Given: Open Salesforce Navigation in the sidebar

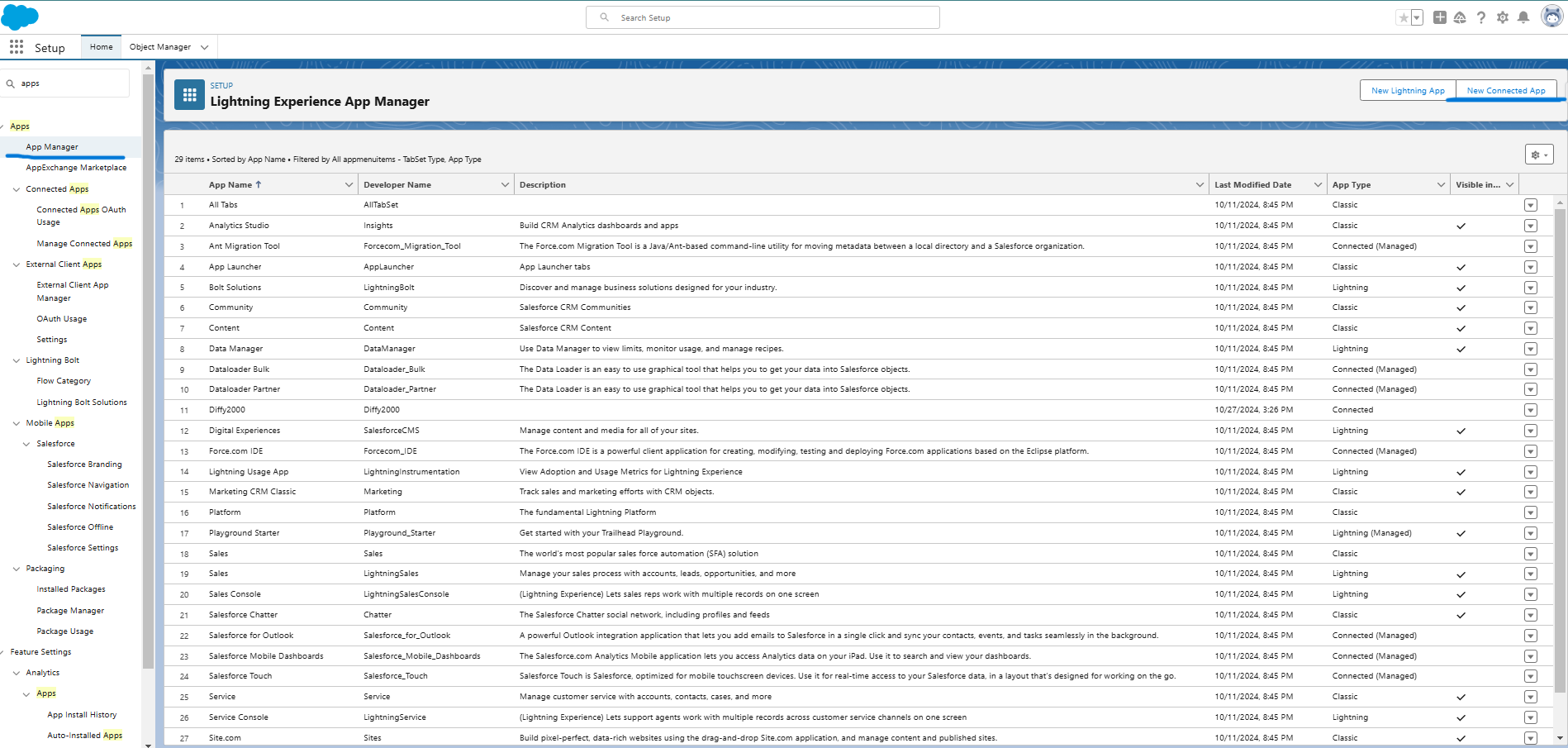Looking at the screenshot, I should coord(88,485).
